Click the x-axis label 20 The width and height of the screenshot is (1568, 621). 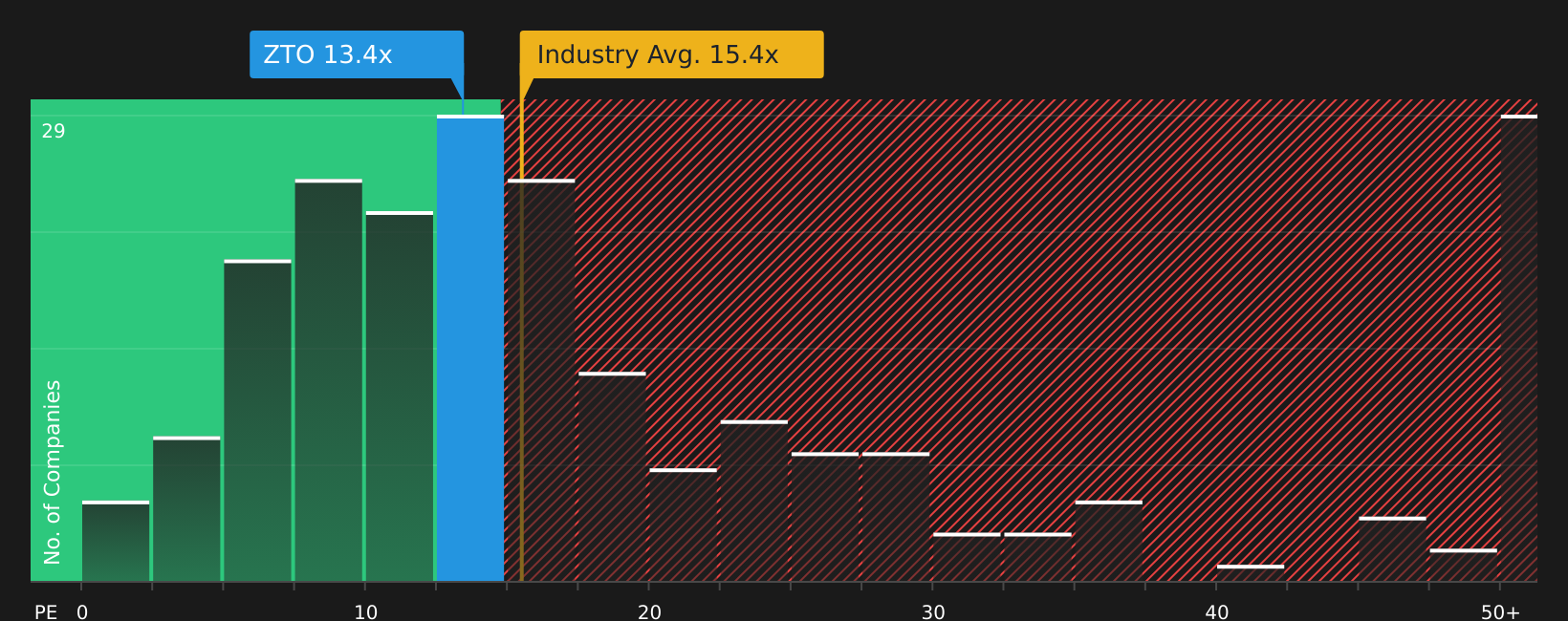point(650,612)
